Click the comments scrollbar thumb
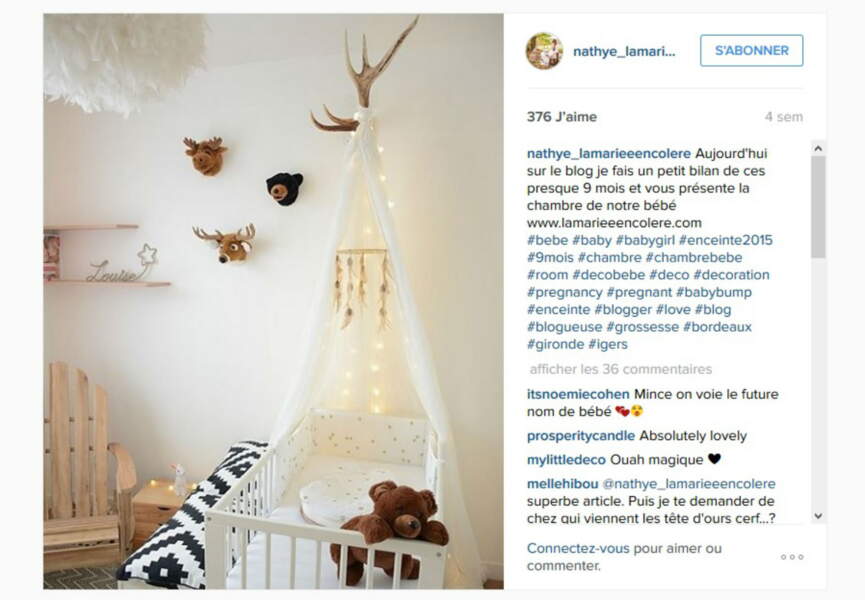This screenshot has width=865, height=600. 818,207
